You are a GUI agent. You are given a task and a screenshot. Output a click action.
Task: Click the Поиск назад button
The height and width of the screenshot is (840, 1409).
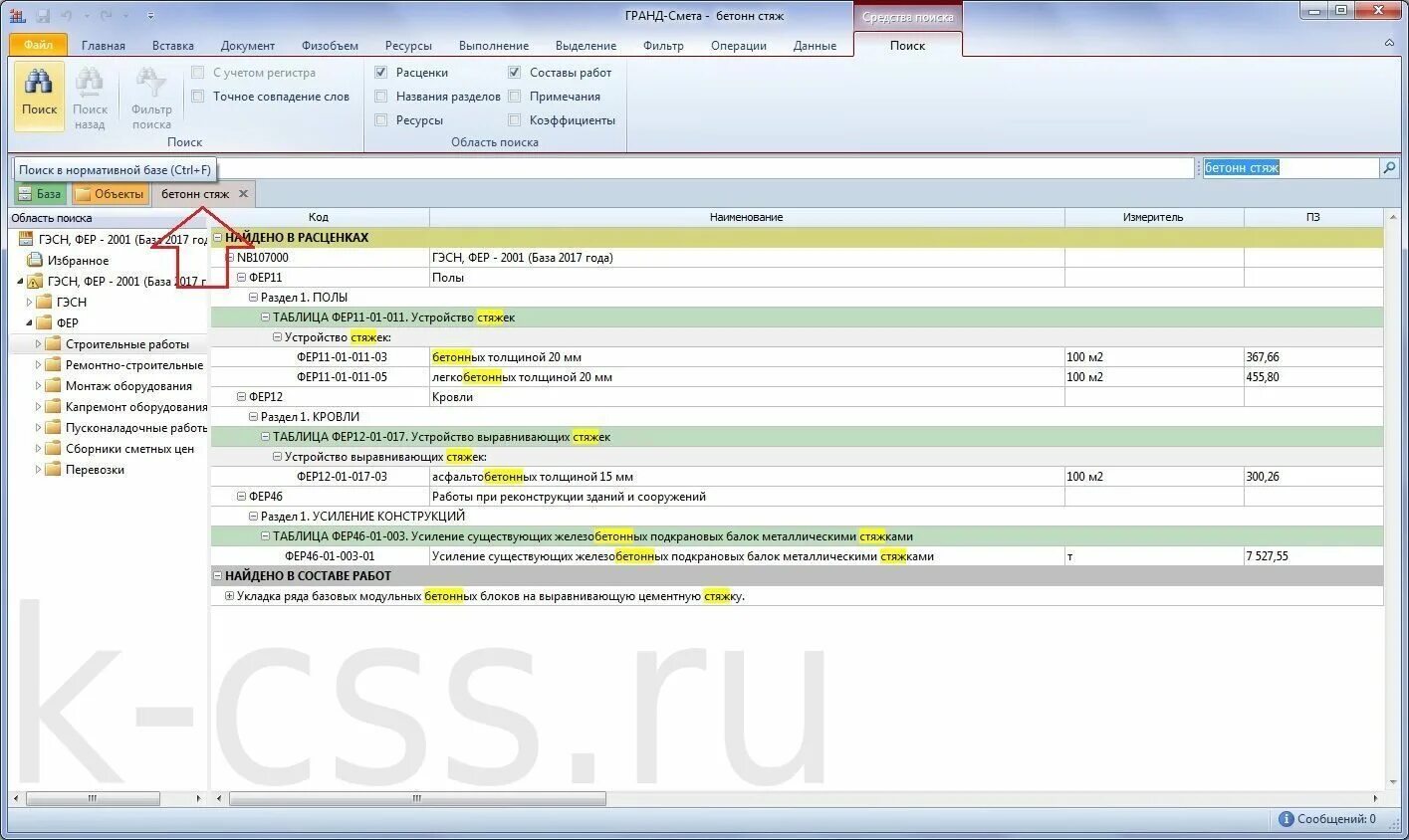click(90, 96)
